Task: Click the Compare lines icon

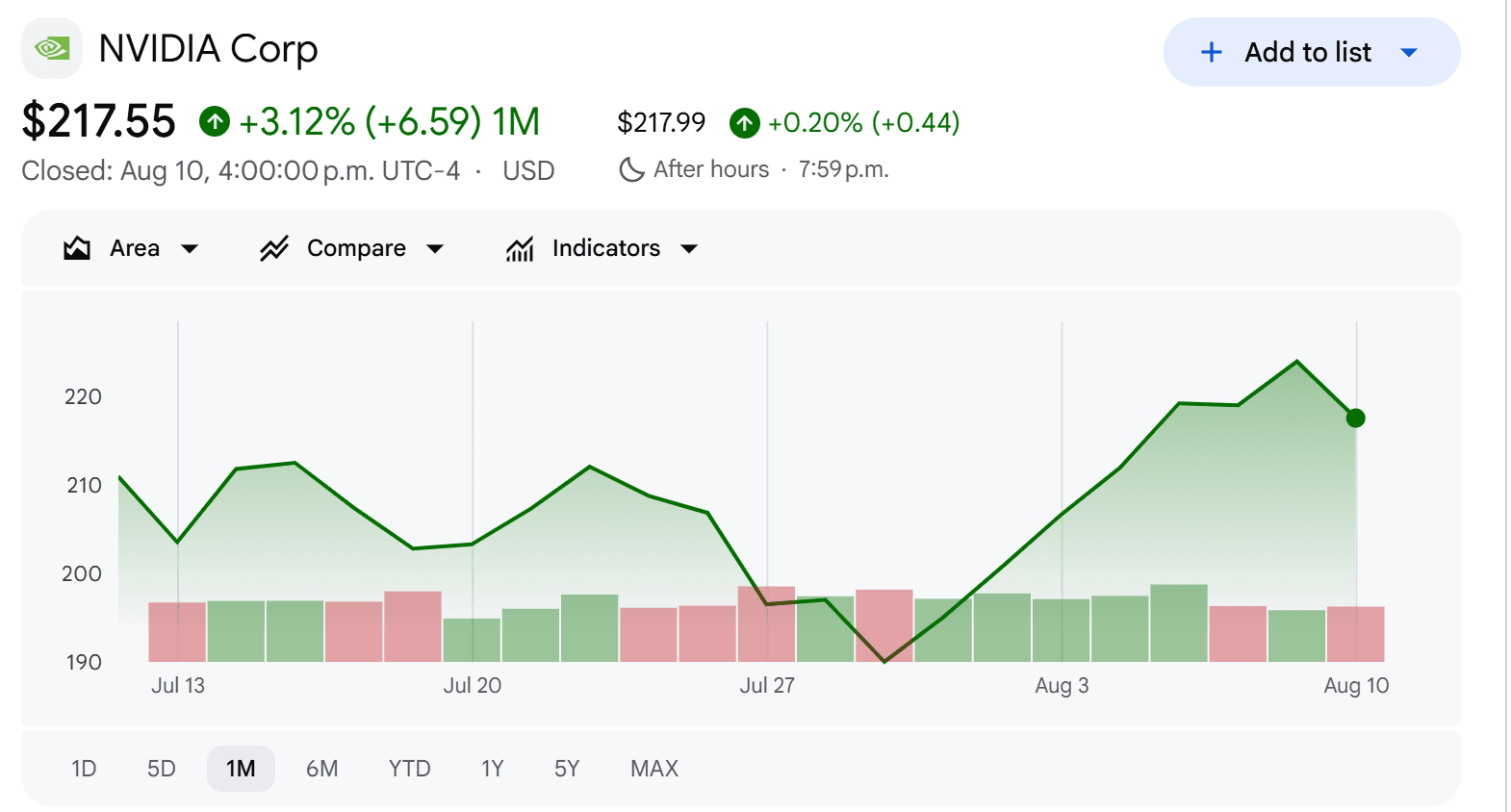Action: coord(274,248)
